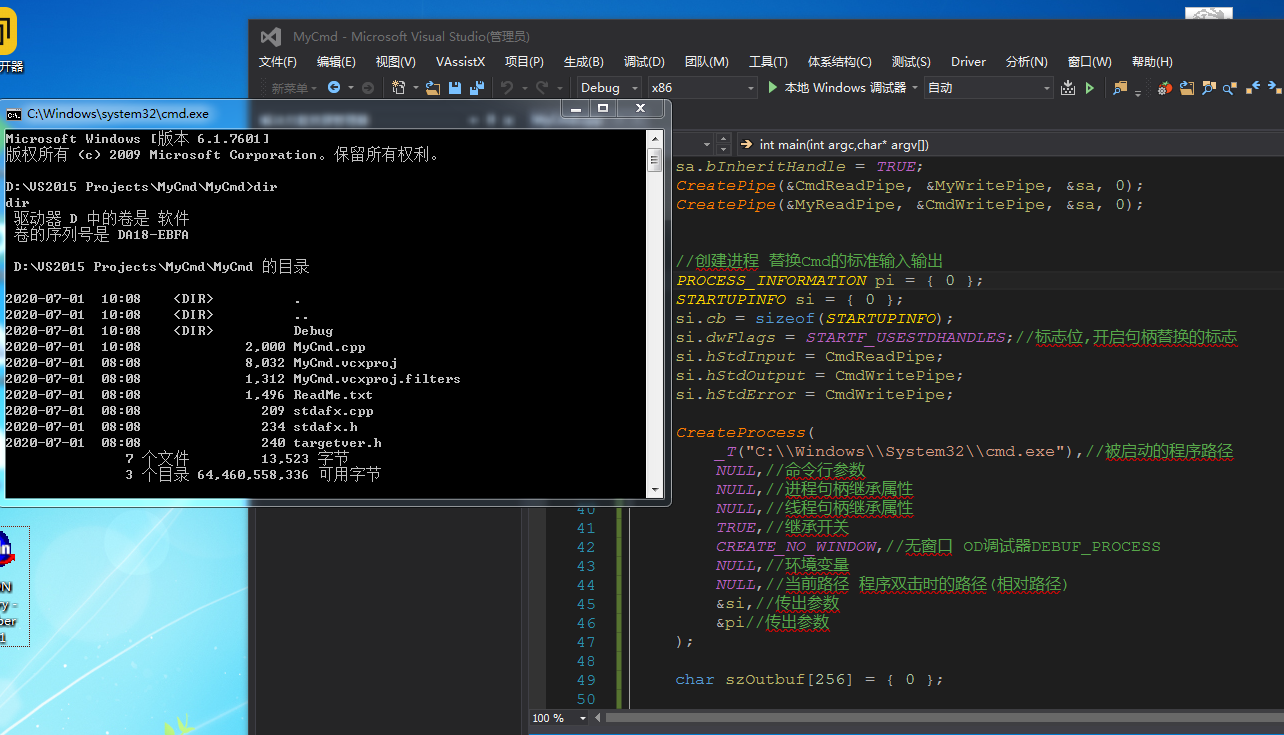1284x735 pixels.
Task: Expand the undo history dropdown arrow
Action: tap(523, 88)
